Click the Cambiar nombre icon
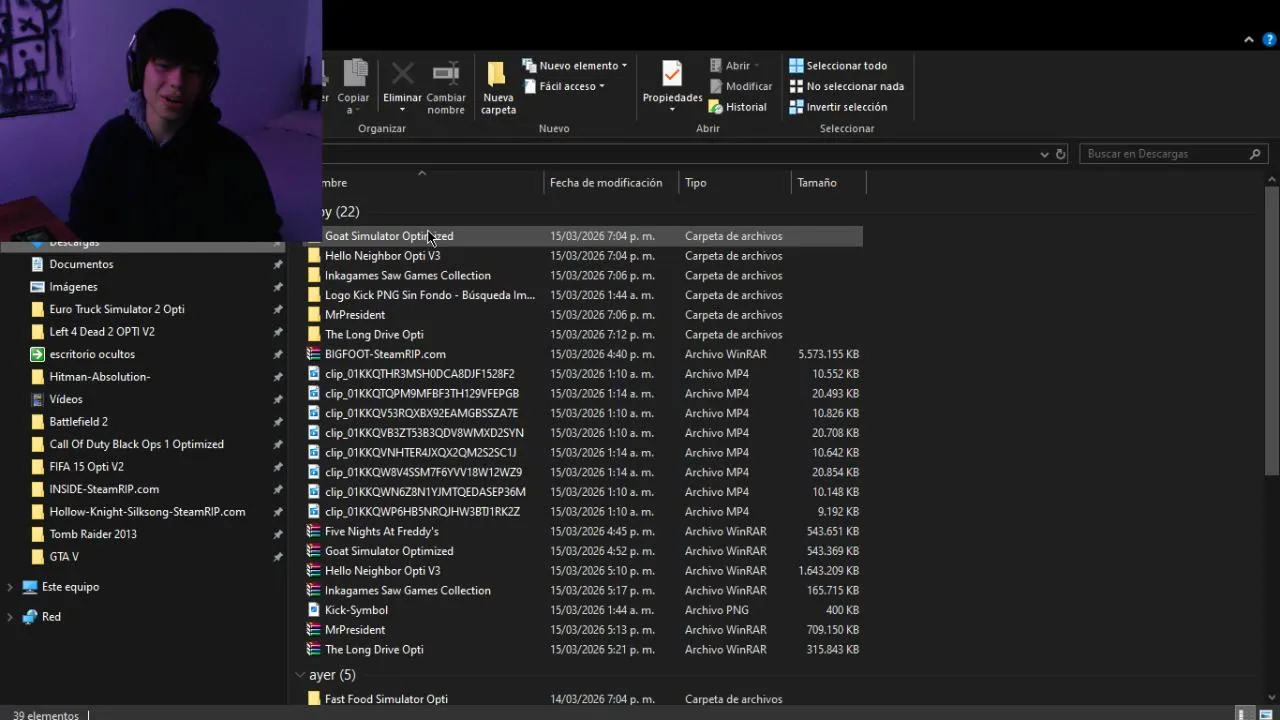Screen dimensions: 1280x720 coord(446,73)
